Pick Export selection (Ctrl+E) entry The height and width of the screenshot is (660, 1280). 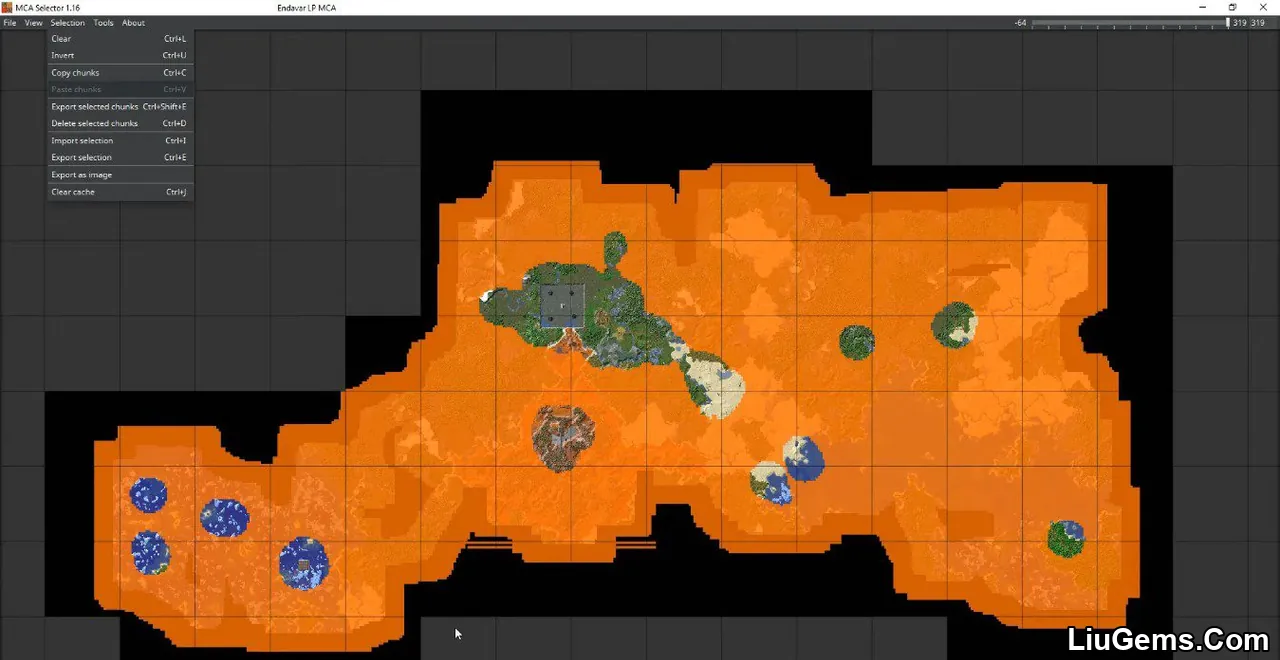point(120,158)
